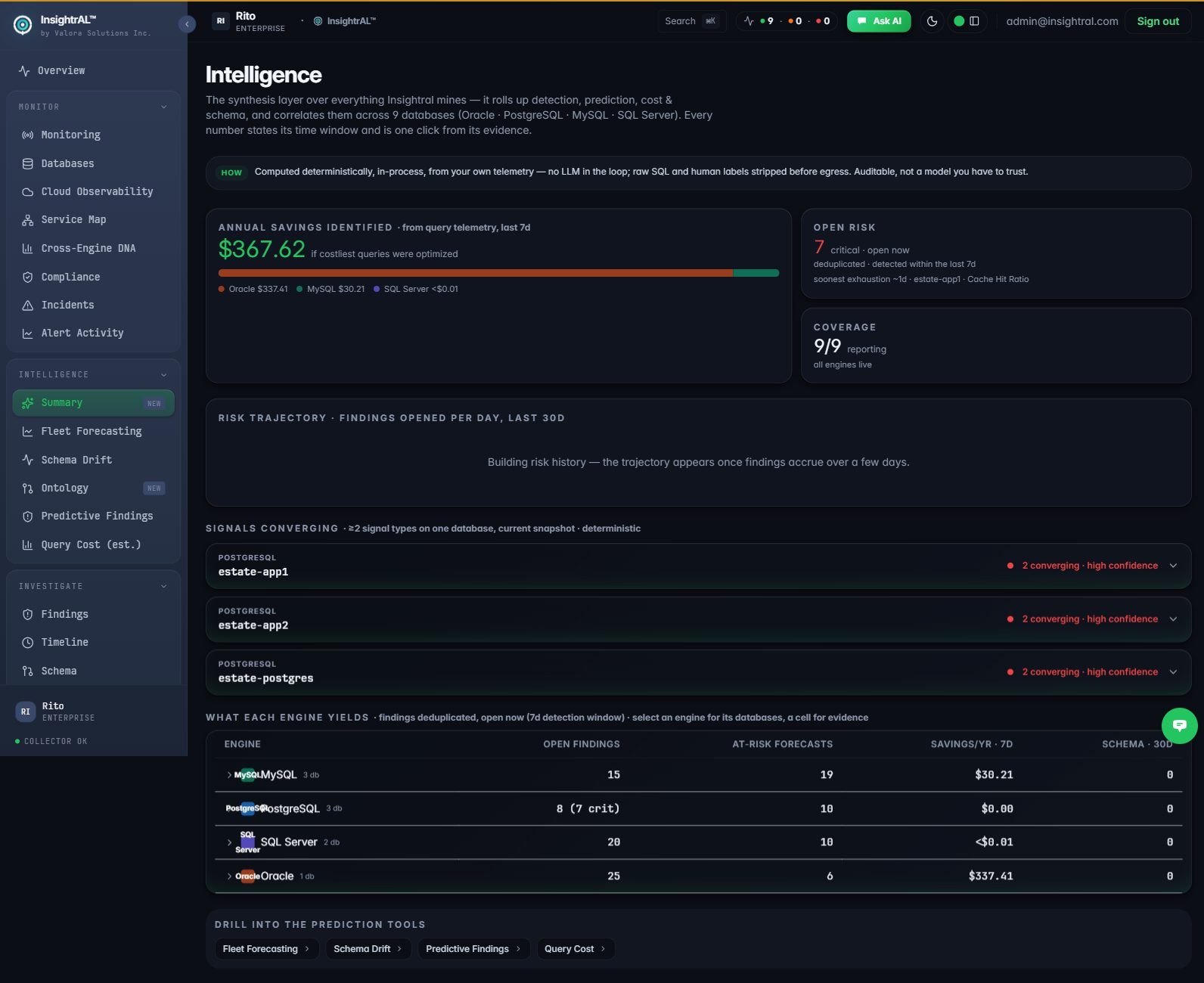Click the Monitoring broadcast icon
Viewport: 1204px width, 983px height.
click(28, 135)
